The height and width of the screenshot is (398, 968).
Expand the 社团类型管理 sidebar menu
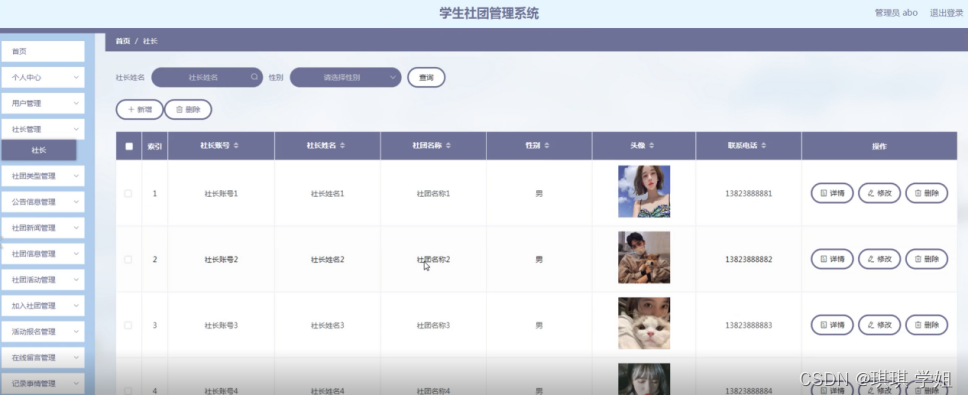(x=43, y=176)
